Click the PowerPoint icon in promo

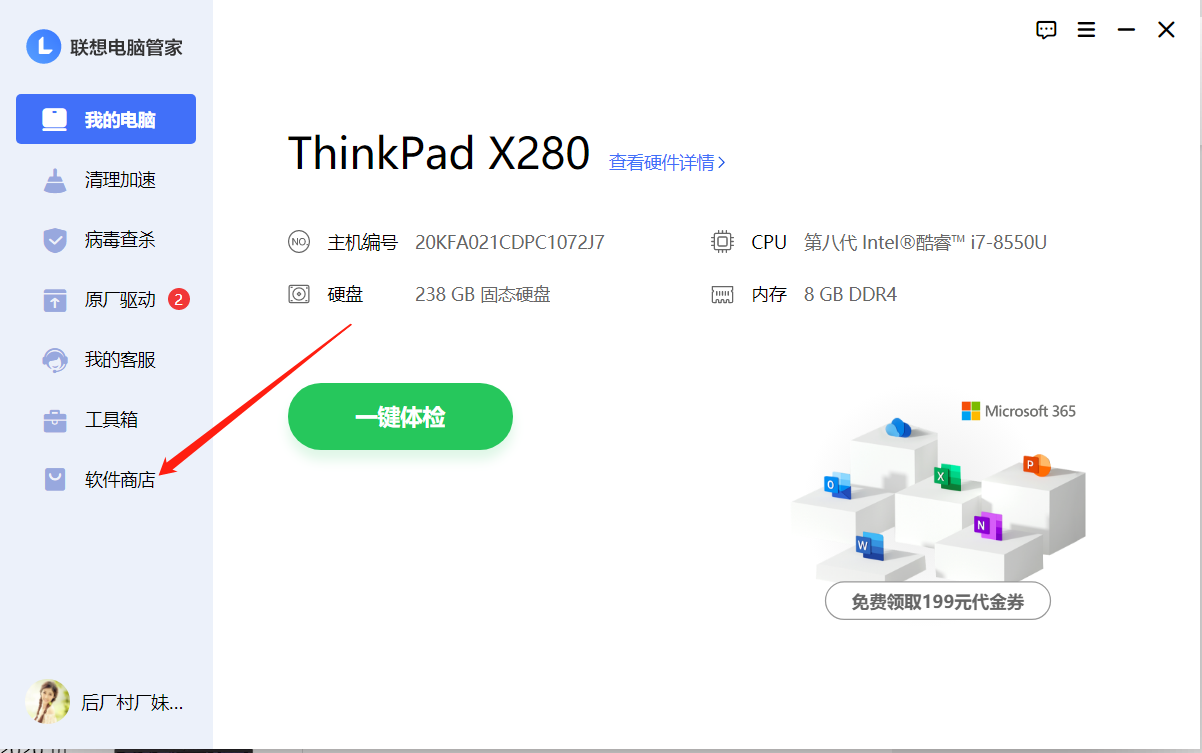(x=1036, y=465)
